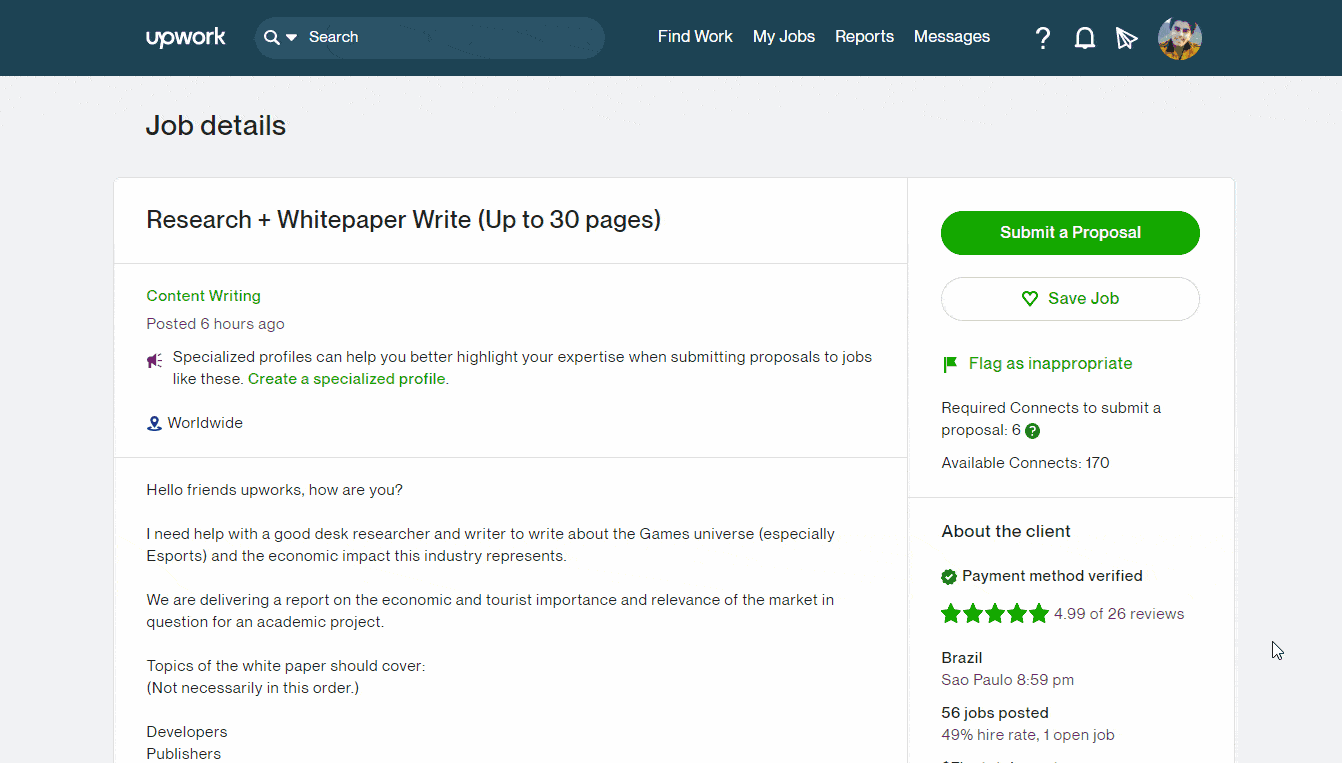Screen dimensions: 1342x763
Task: Open the user profile avatar menu
Action: [1180, 38]
